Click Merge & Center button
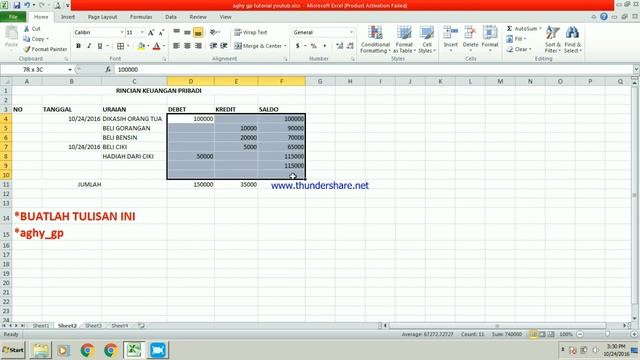Screen dimensions: 640x360 coord(258,46)
